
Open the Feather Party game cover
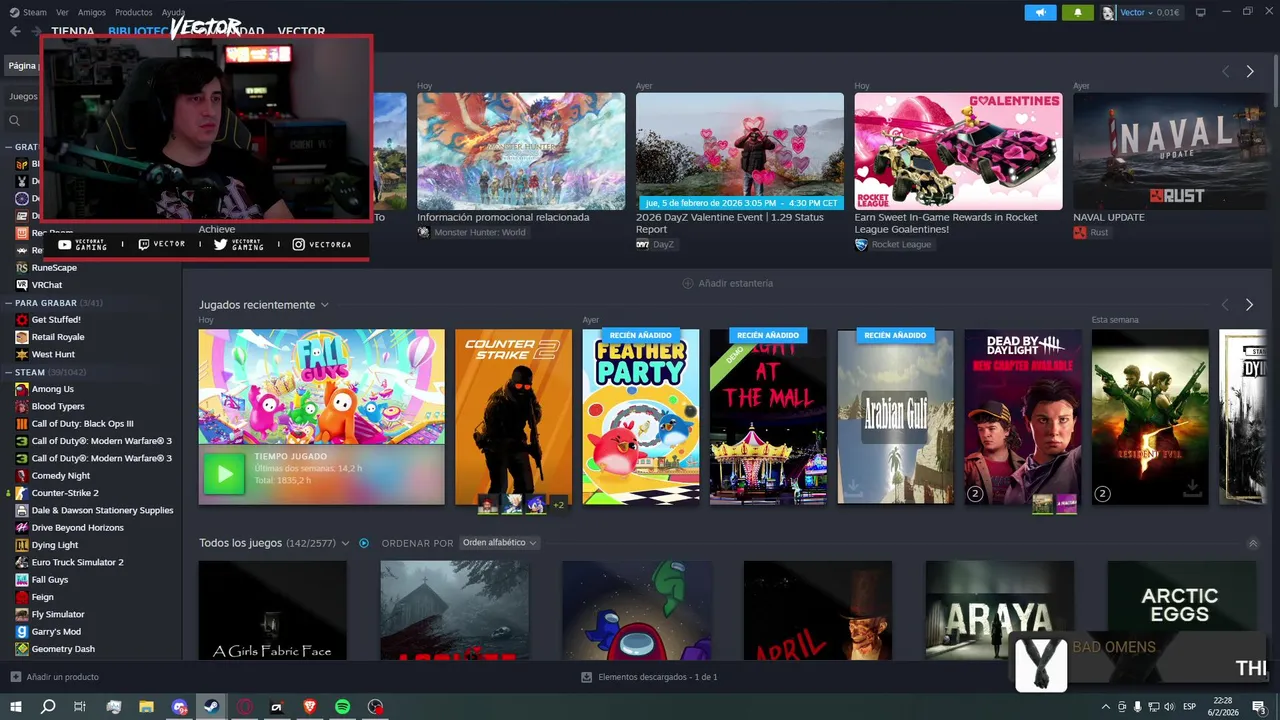pyautogui.click(x=641, y=417)
